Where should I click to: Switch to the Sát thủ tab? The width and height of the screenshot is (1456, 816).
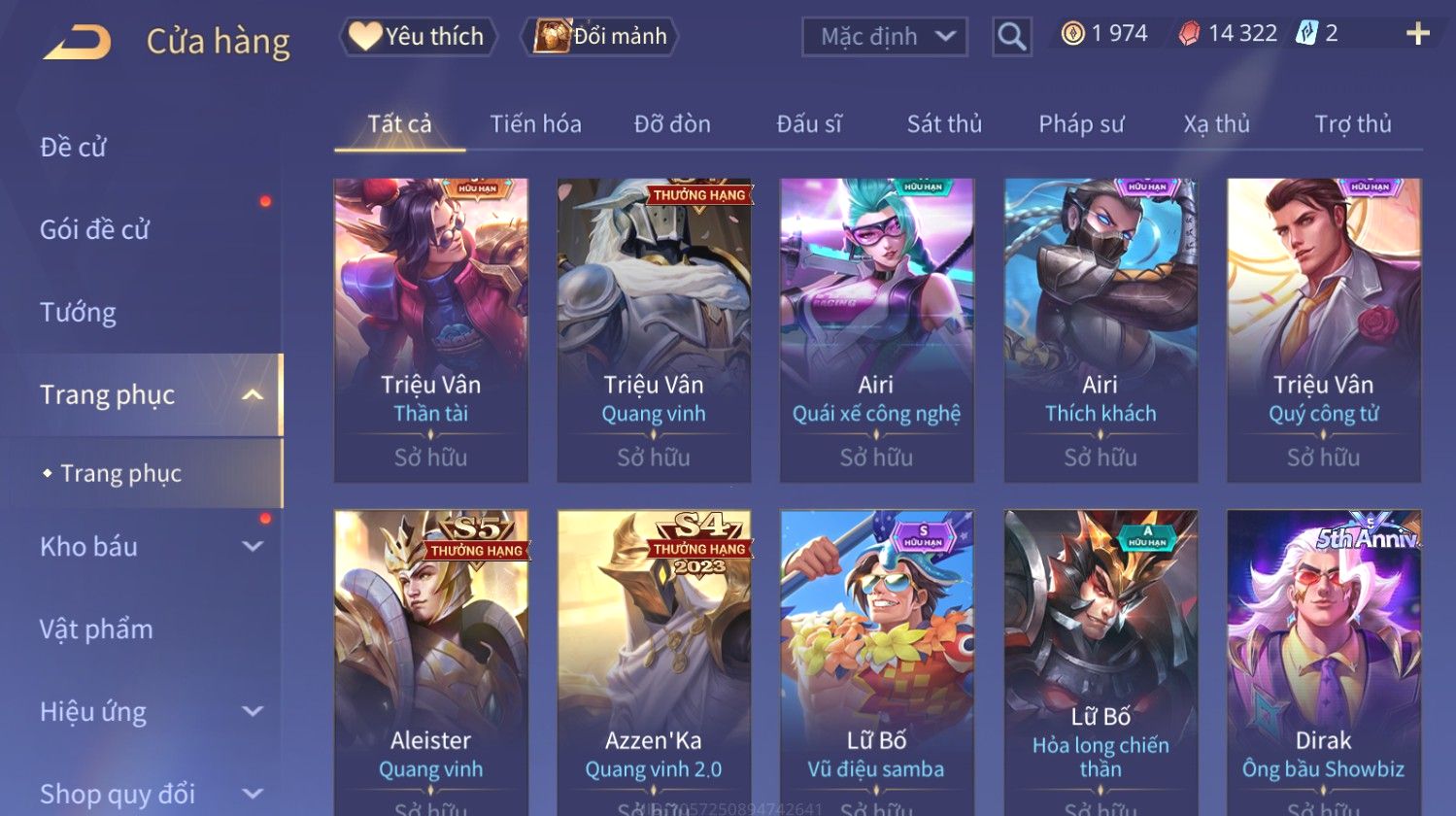pos(944,124)
